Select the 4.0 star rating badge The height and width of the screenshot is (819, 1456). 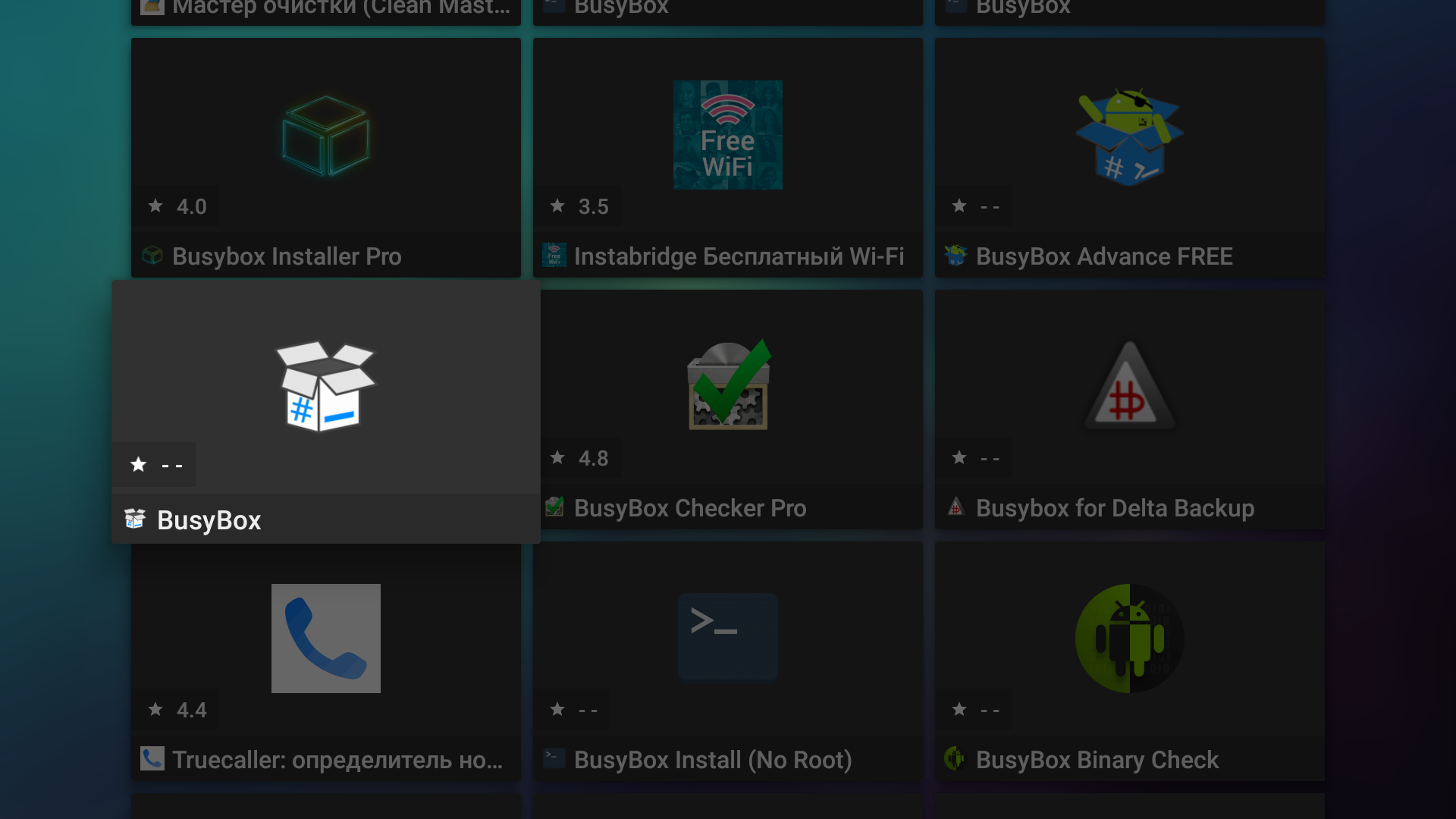[176, 206]
